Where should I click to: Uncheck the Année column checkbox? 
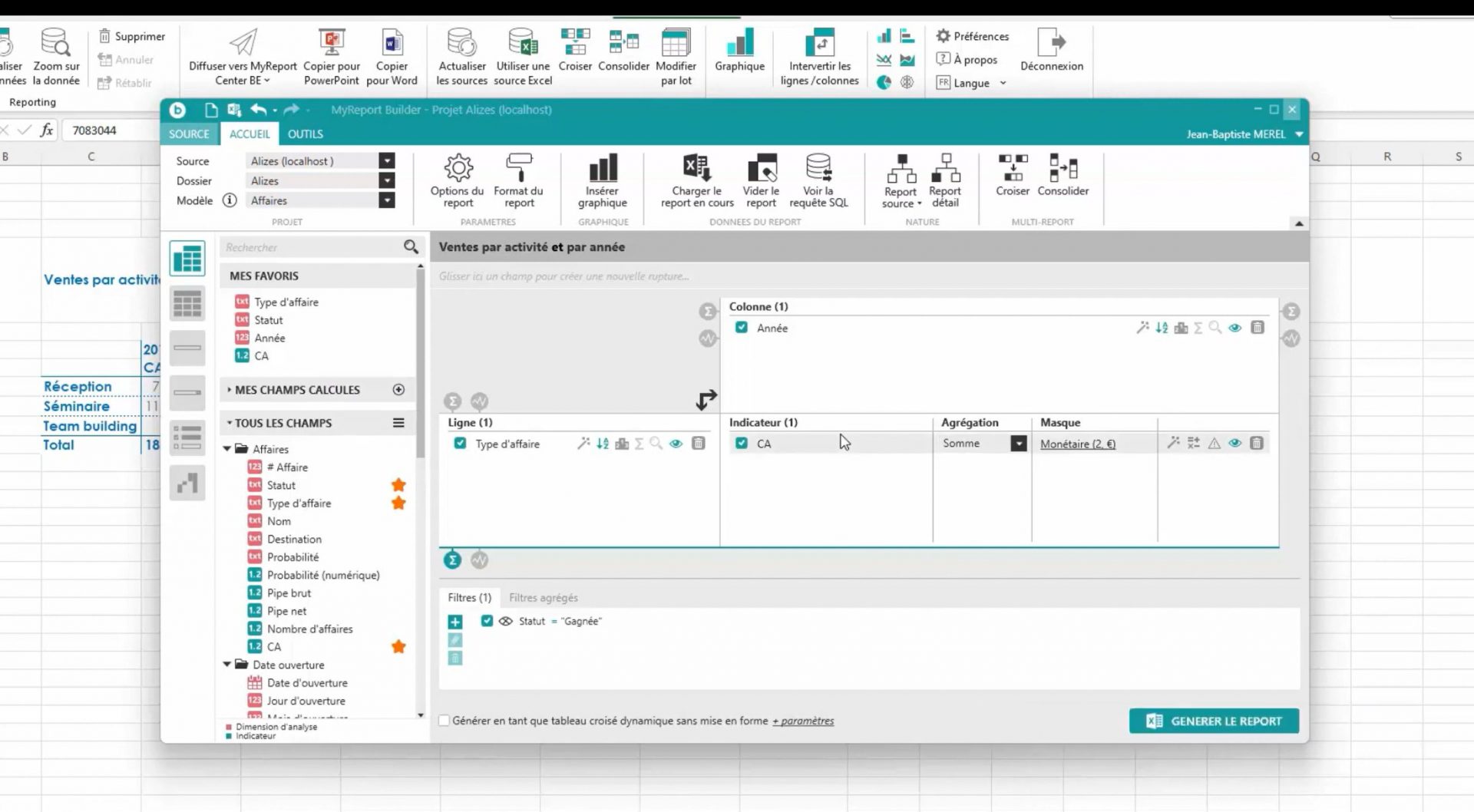click(x=742, y=328)
